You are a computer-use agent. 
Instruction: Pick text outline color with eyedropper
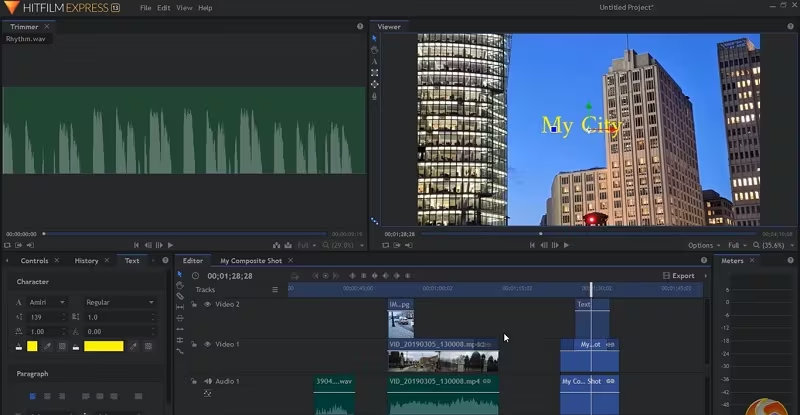pos(133,346)
